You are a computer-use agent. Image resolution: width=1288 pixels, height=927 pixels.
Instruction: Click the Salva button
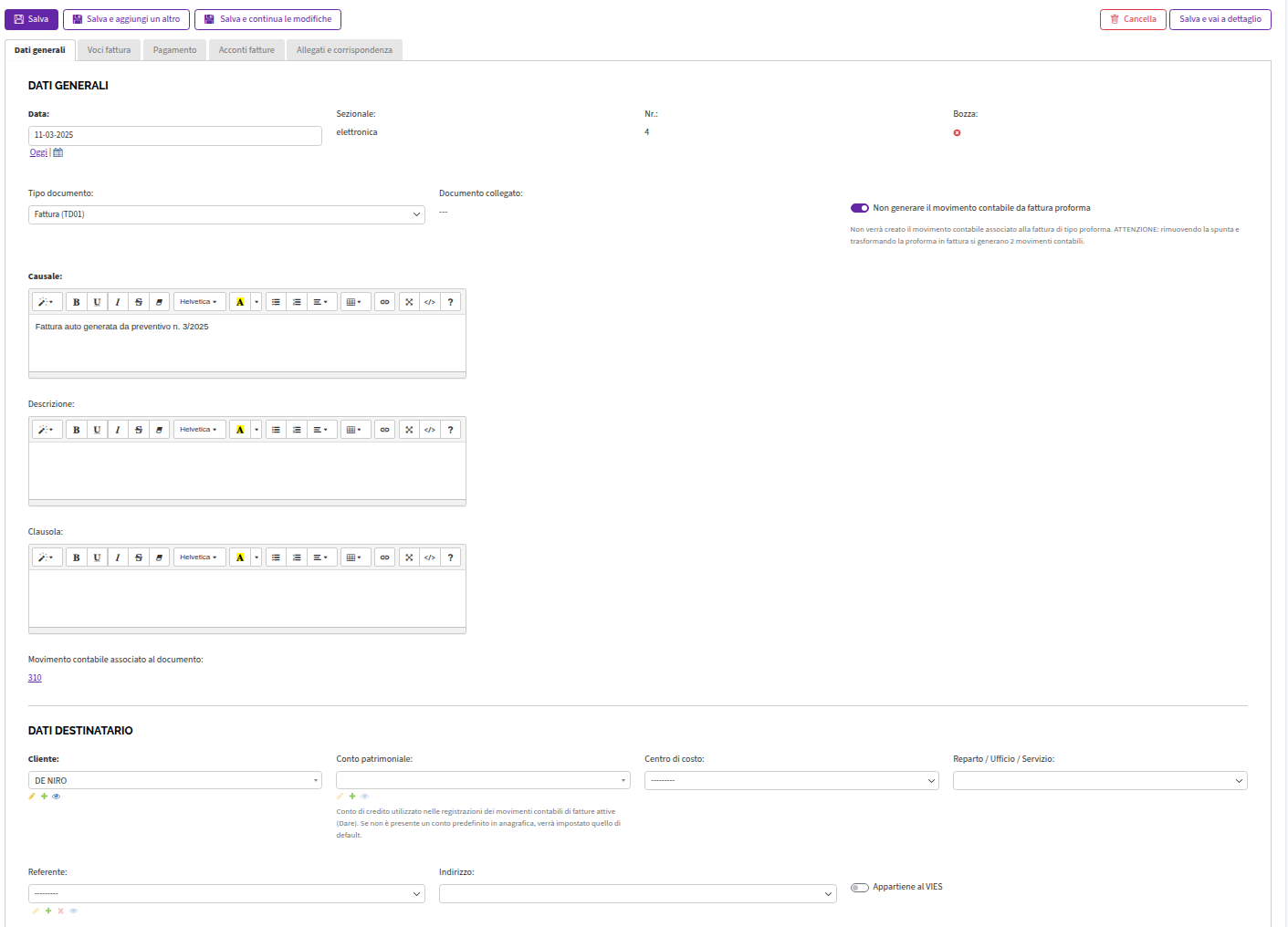click(31, 19)
